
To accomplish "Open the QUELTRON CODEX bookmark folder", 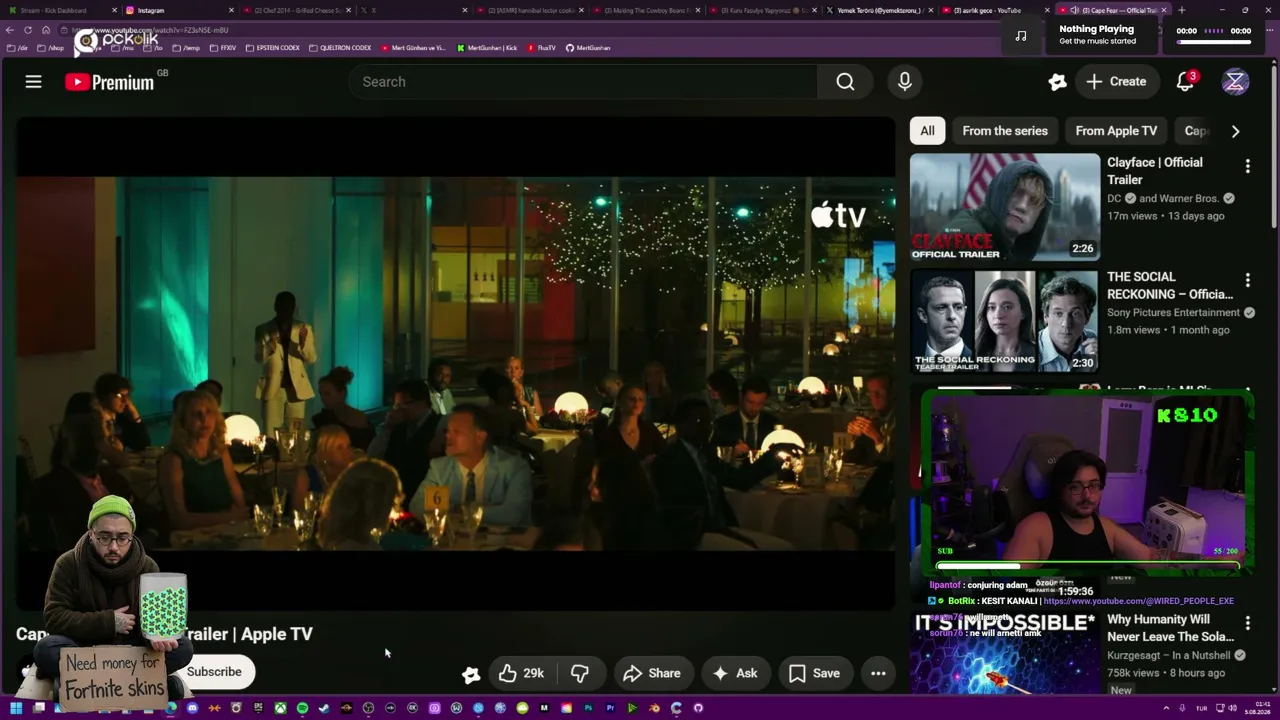I will pyautogui.click(x=340, y=48).
